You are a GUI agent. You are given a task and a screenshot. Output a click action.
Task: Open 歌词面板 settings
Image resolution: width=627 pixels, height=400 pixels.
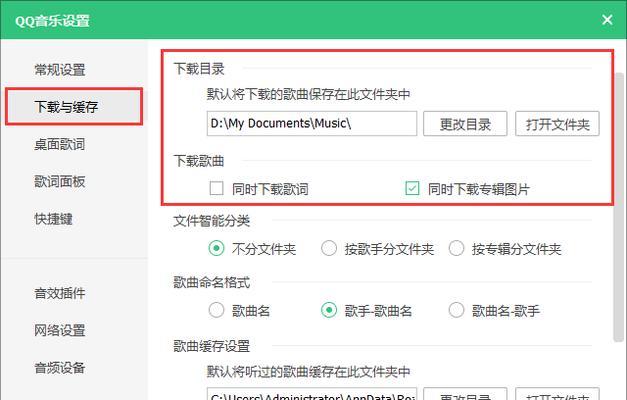(60, 181)
